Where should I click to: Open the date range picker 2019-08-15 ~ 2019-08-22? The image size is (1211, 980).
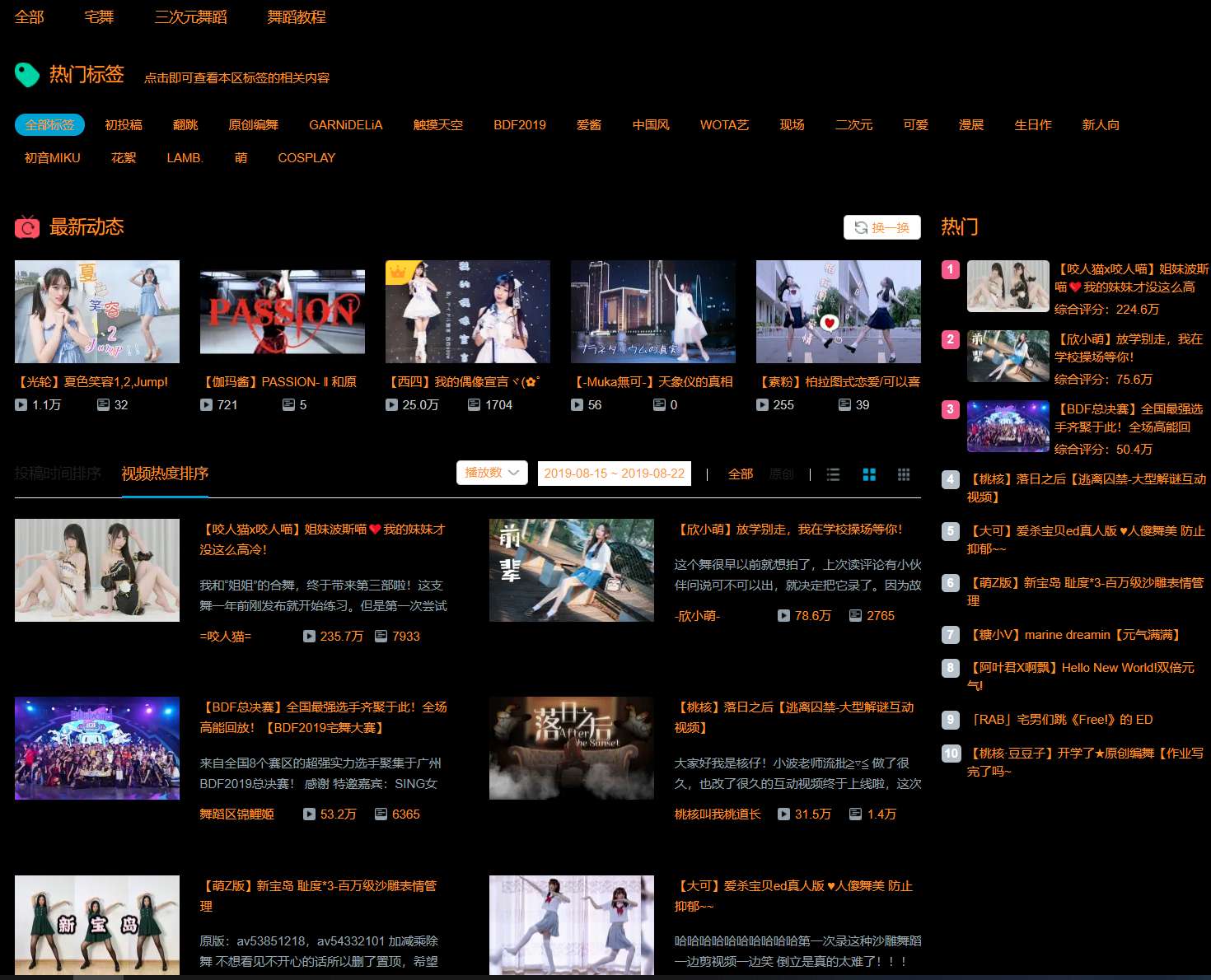tap(614, 473)
